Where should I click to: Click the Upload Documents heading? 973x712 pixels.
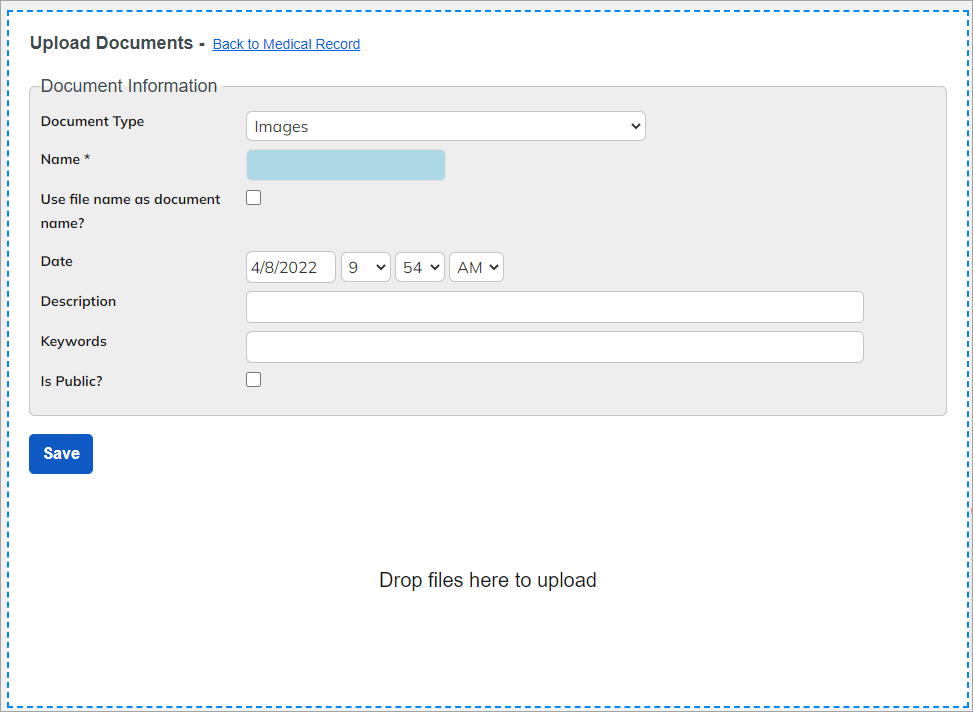click(x=112, y=43)
